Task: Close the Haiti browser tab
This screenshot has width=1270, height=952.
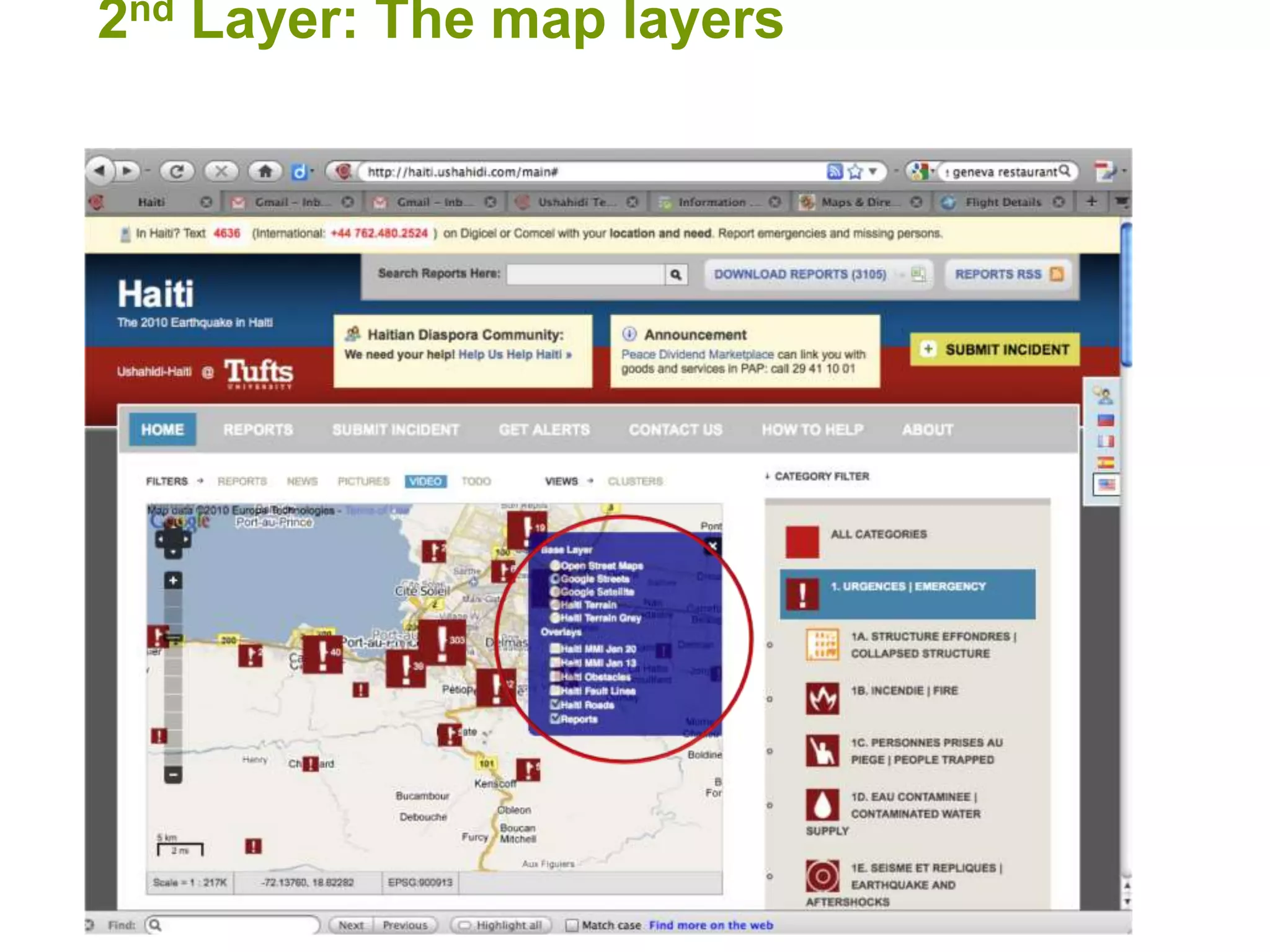Action: (206, 202)
